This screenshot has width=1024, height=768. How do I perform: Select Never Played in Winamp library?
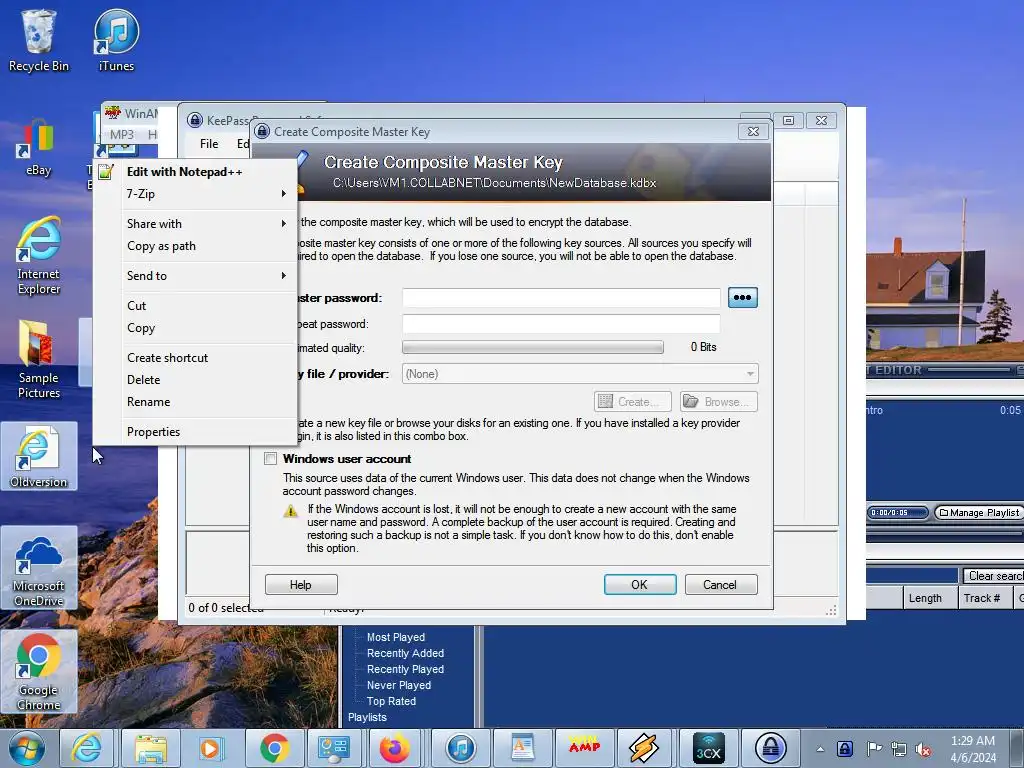(398, 685)
